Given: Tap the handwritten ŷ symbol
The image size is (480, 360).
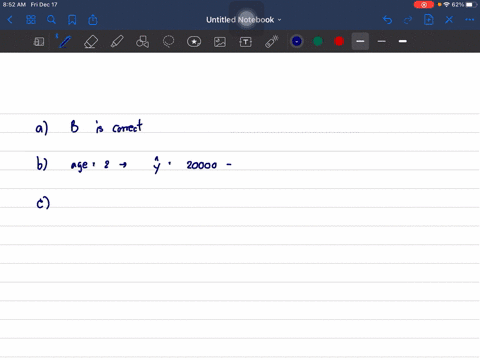Looking at the screenshot, I should pyautogui.click(x=156, y=165).
